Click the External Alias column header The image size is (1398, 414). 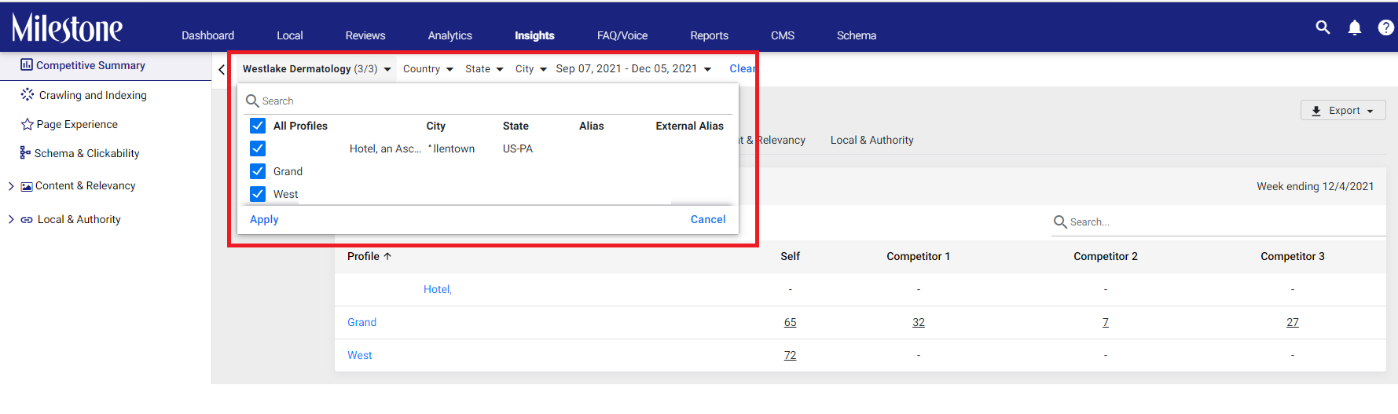[x=690, y=126]
